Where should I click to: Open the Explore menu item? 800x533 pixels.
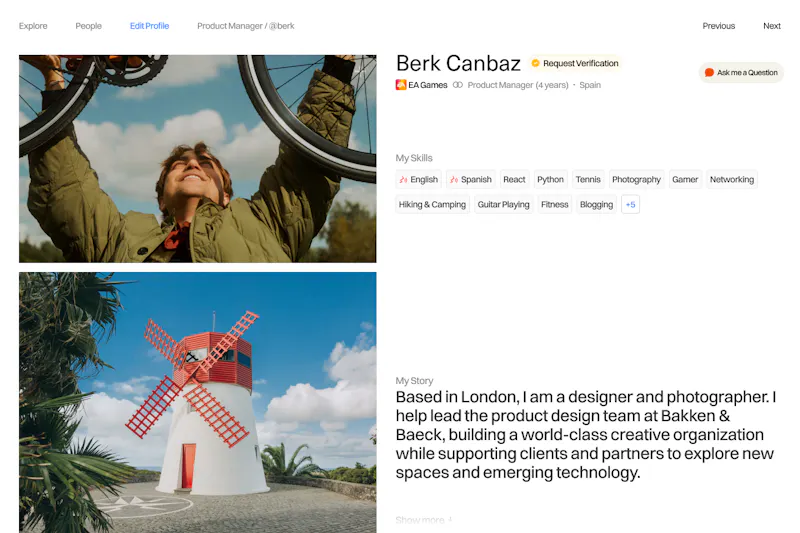(x=33, y=26)
